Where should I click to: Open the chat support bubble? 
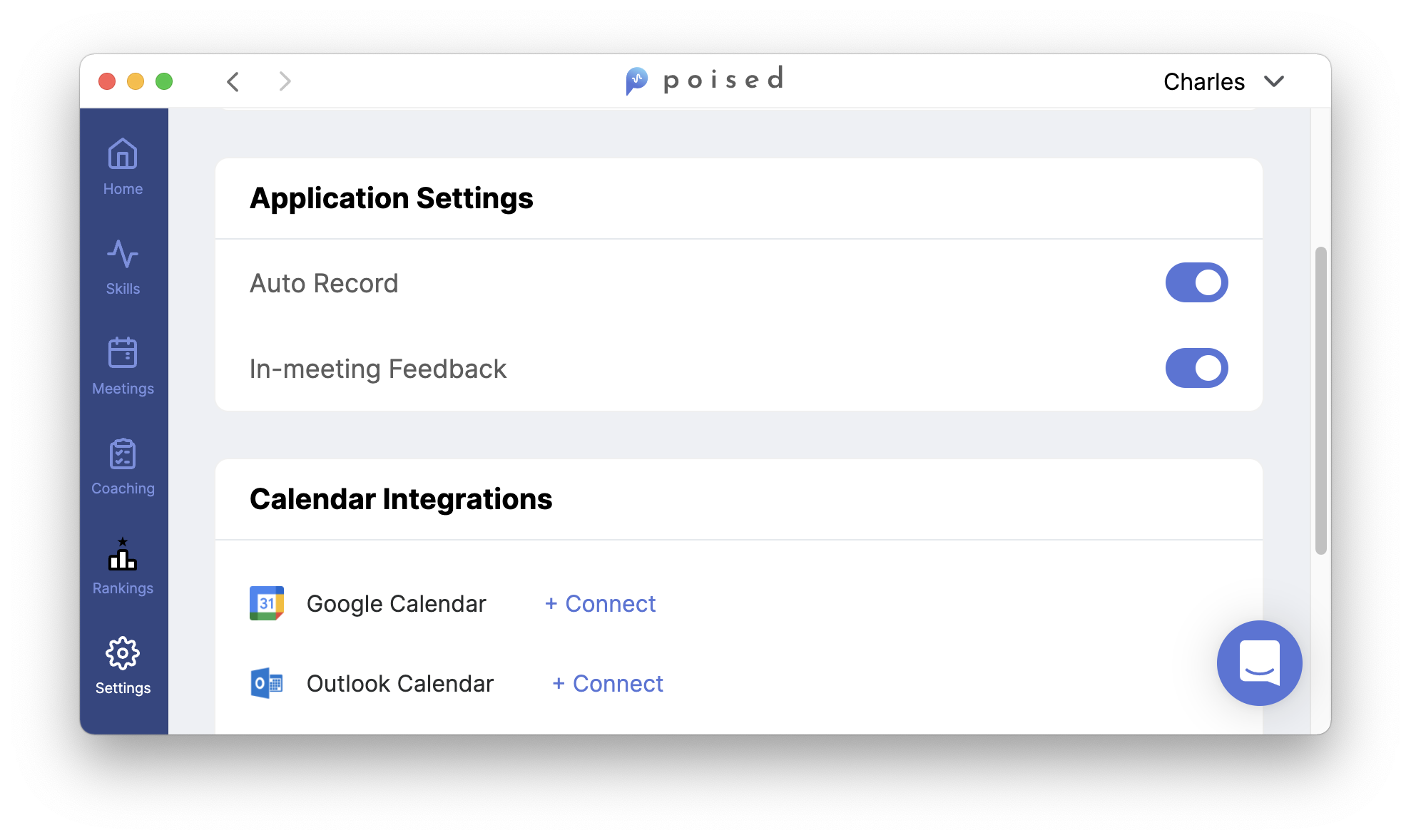1259,663
